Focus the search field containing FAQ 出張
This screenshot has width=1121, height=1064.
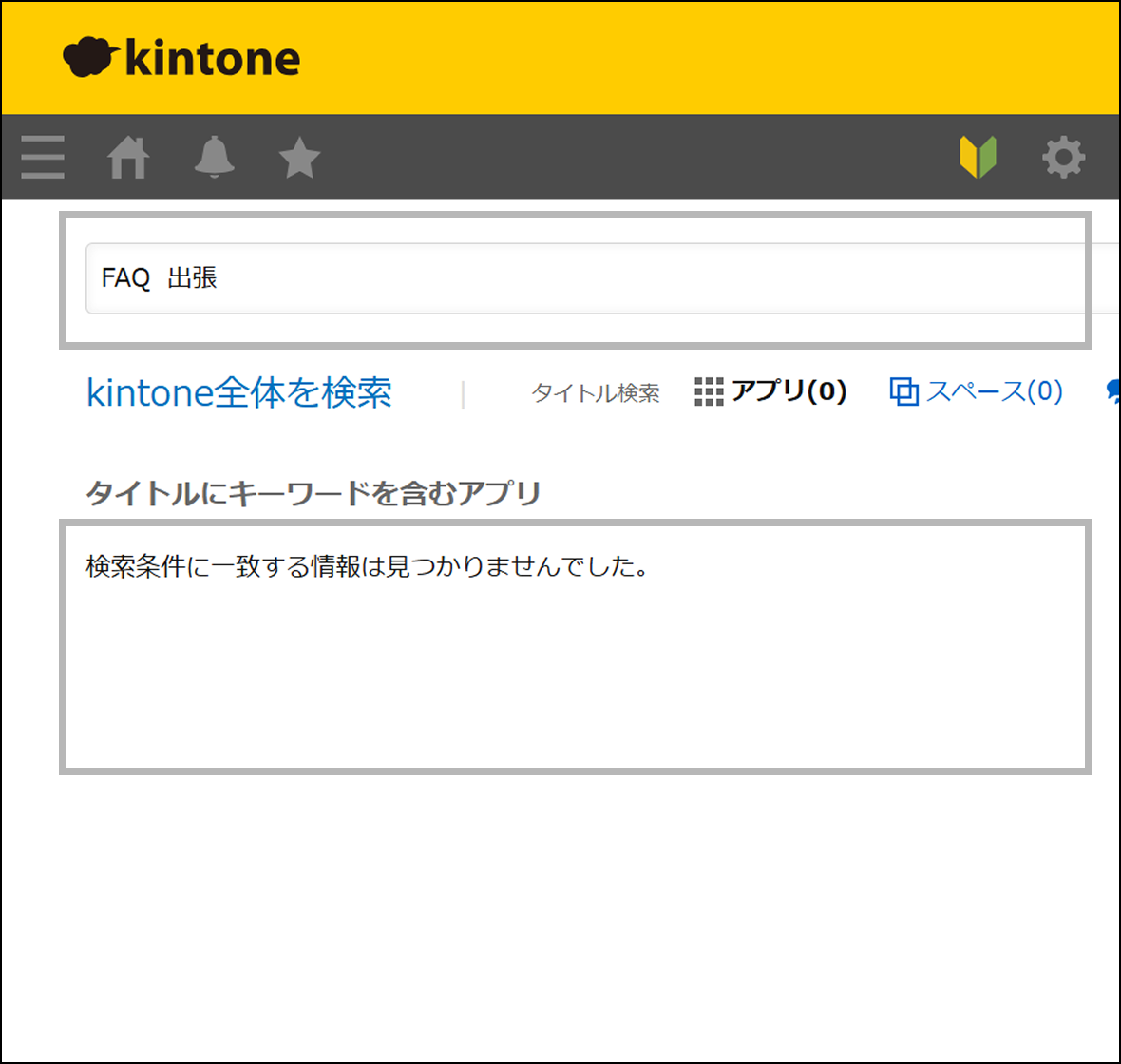[x=617, y=278]
